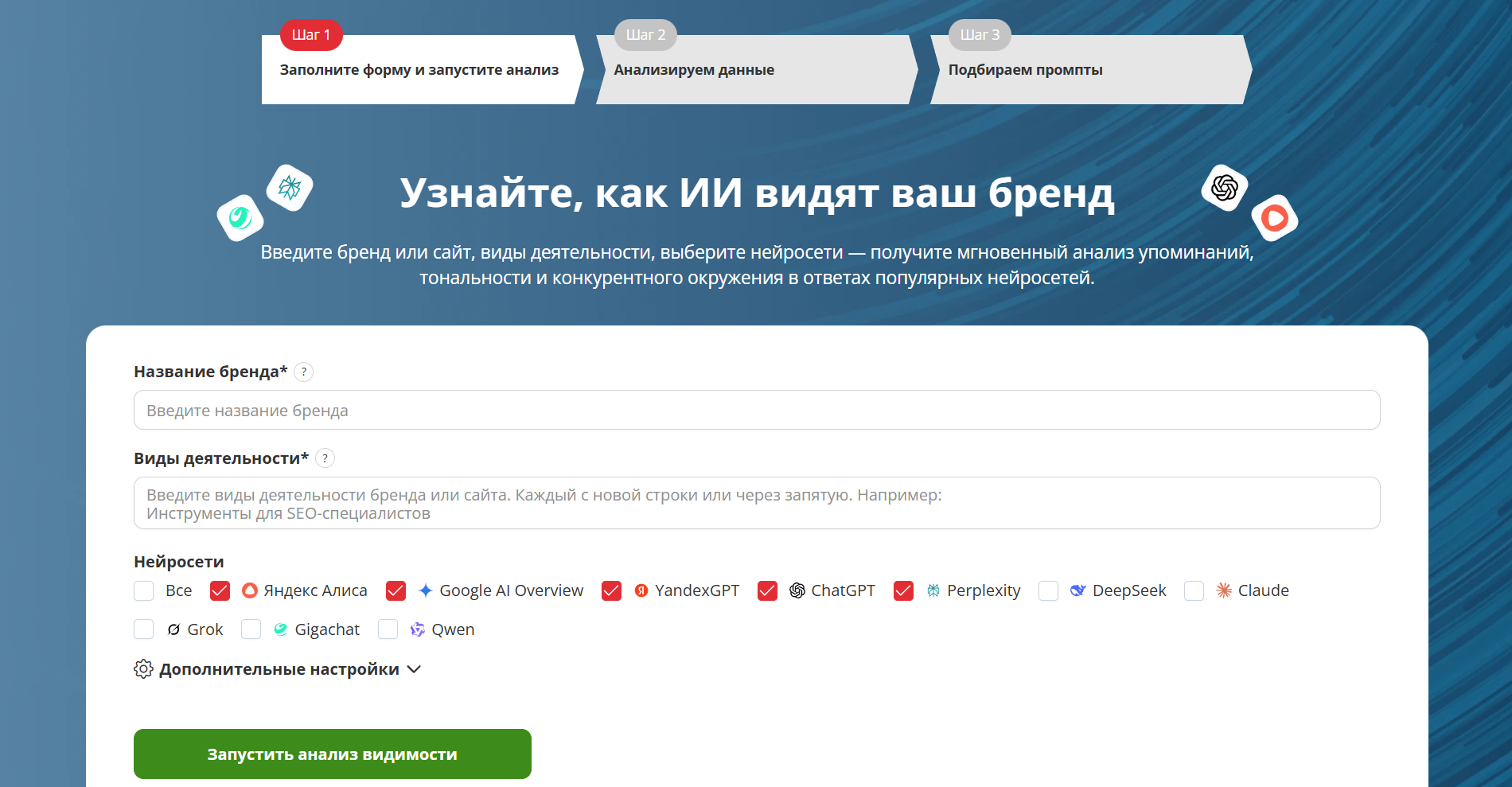Click the Yandex Alice logo in the header
The image size is (1512, 787).
1274,218
